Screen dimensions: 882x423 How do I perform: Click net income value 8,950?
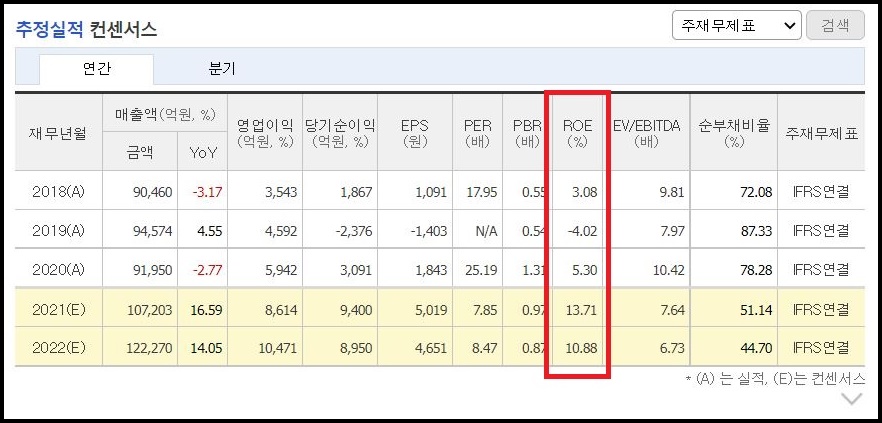356,348
